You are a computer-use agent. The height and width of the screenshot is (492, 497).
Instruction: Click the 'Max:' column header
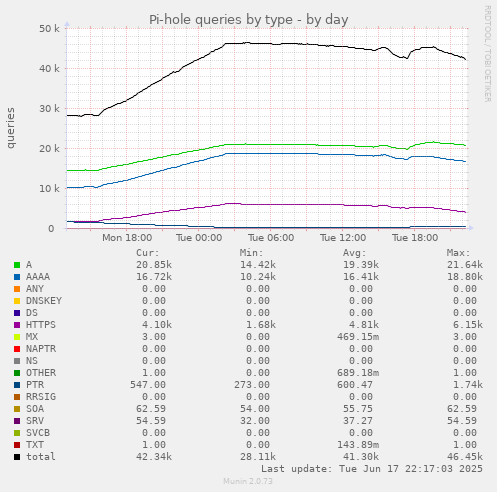458,253
